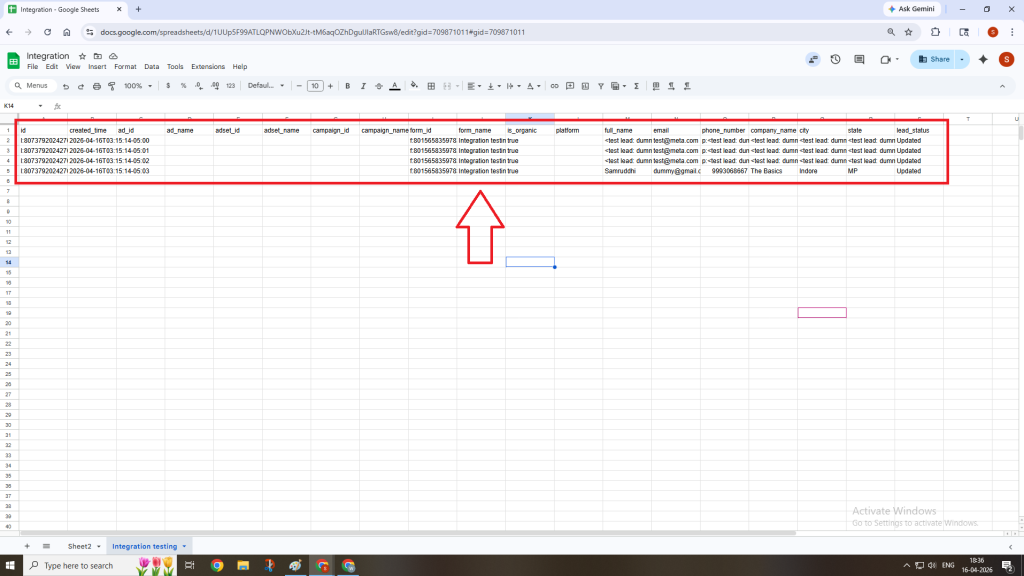1024x576 pixels.
Task: Toggle strikethrough formatting
Action: pos(379,86)
